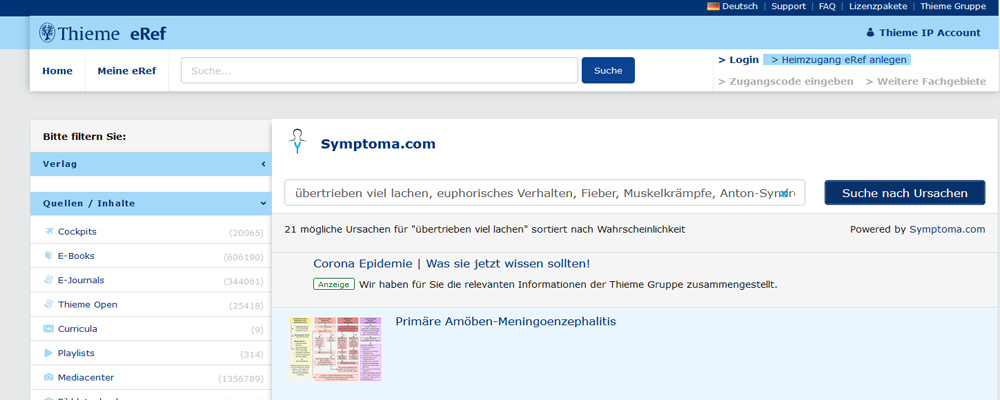Click the E-Journals icon
1000x400 pixels.
(x=49, y=280)
